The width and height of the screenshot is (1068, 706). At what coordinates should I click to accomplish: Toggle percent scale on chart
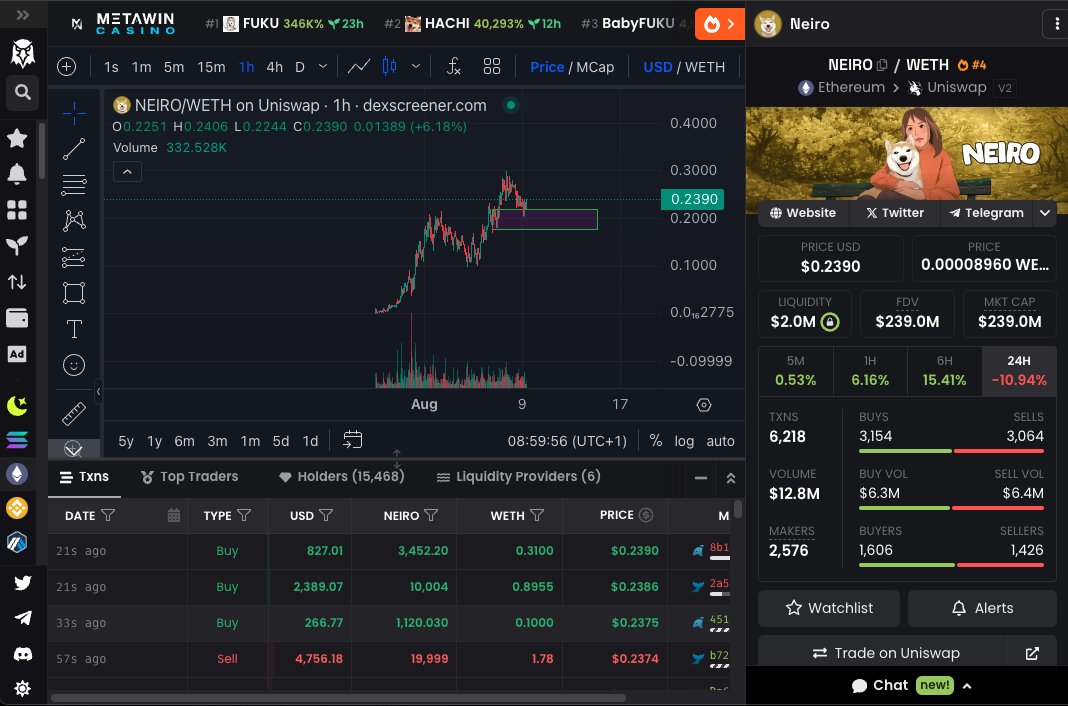(x=656, y=440)
